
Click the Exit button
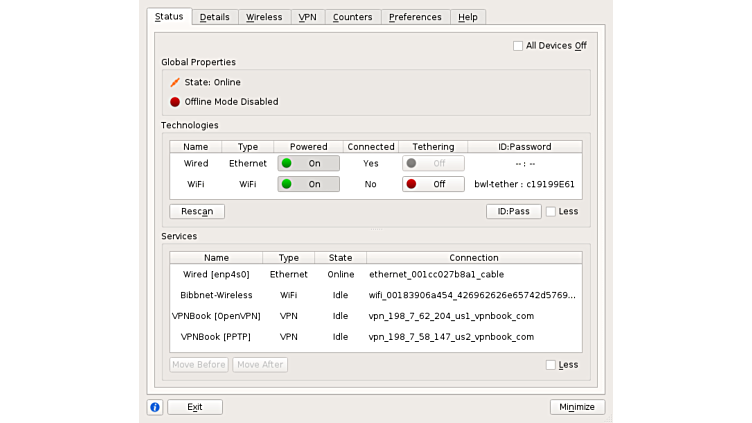click(x=194, y=407)
